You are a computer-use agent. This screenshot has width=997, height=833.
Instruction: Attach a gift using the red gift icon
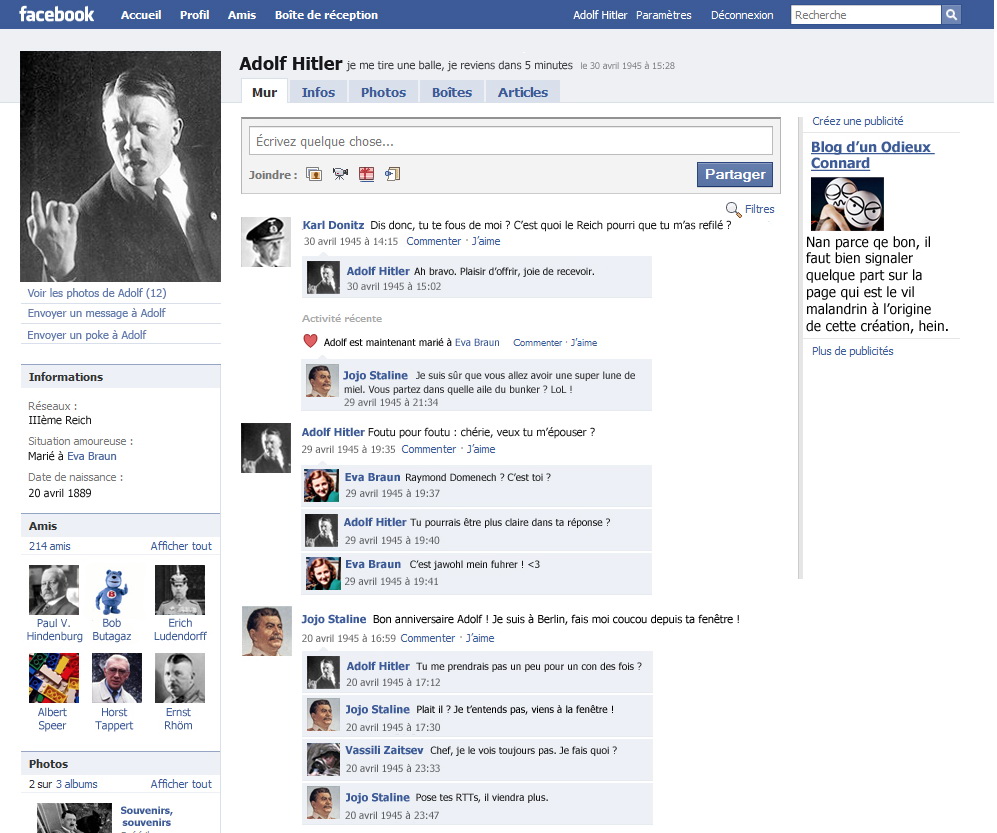[x=366, y=174]
